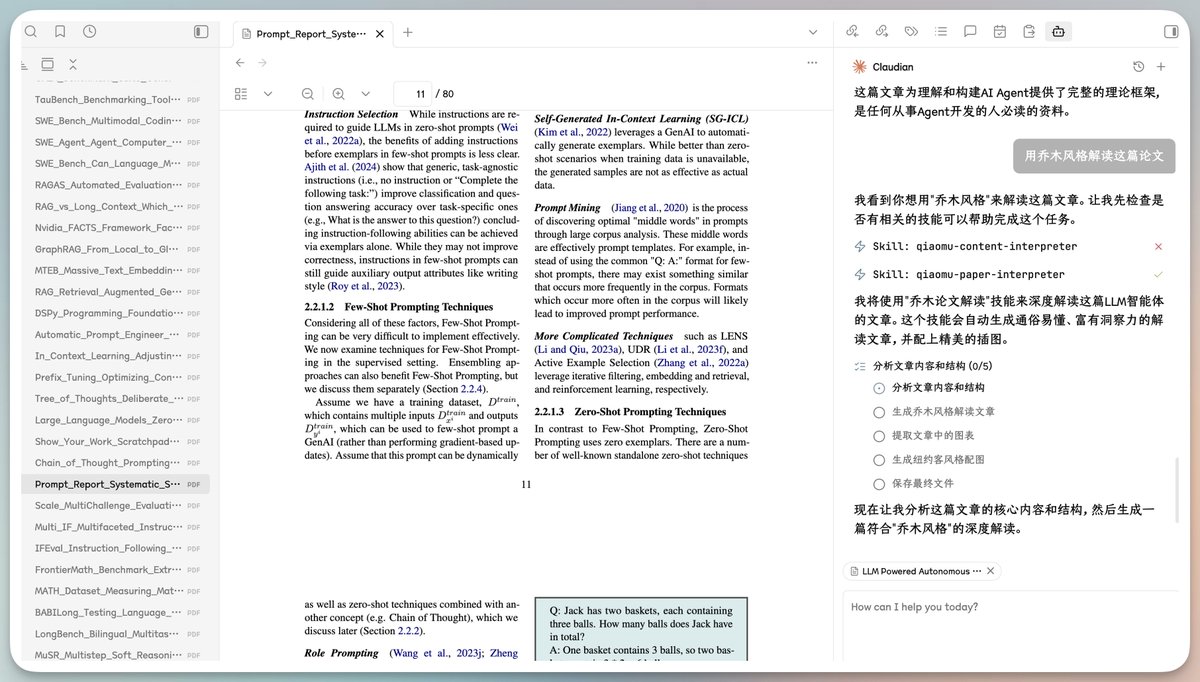Open TauBench_Benchmarking_Tool PDF file
The height and width of the screenshot is (682, 1200).
118,100
